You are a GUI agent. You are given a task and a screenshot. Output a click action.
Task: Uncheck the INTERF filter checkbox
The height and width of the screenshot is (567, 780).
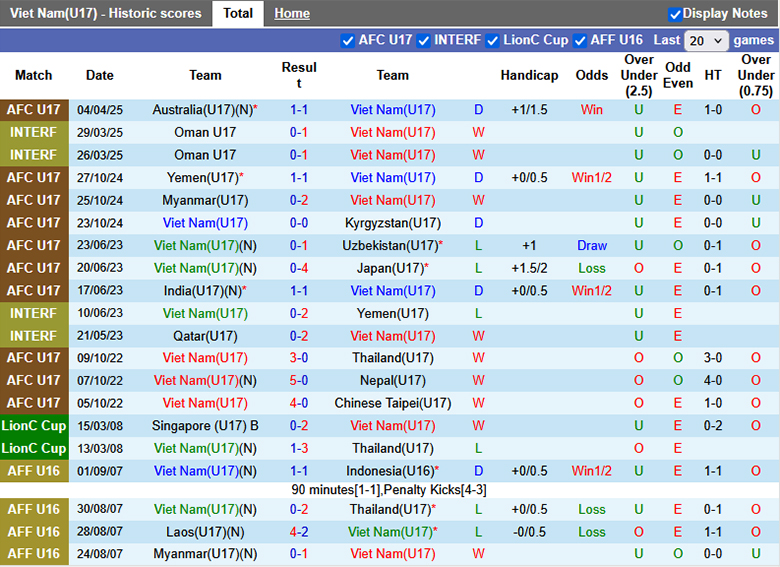point(423,41)
